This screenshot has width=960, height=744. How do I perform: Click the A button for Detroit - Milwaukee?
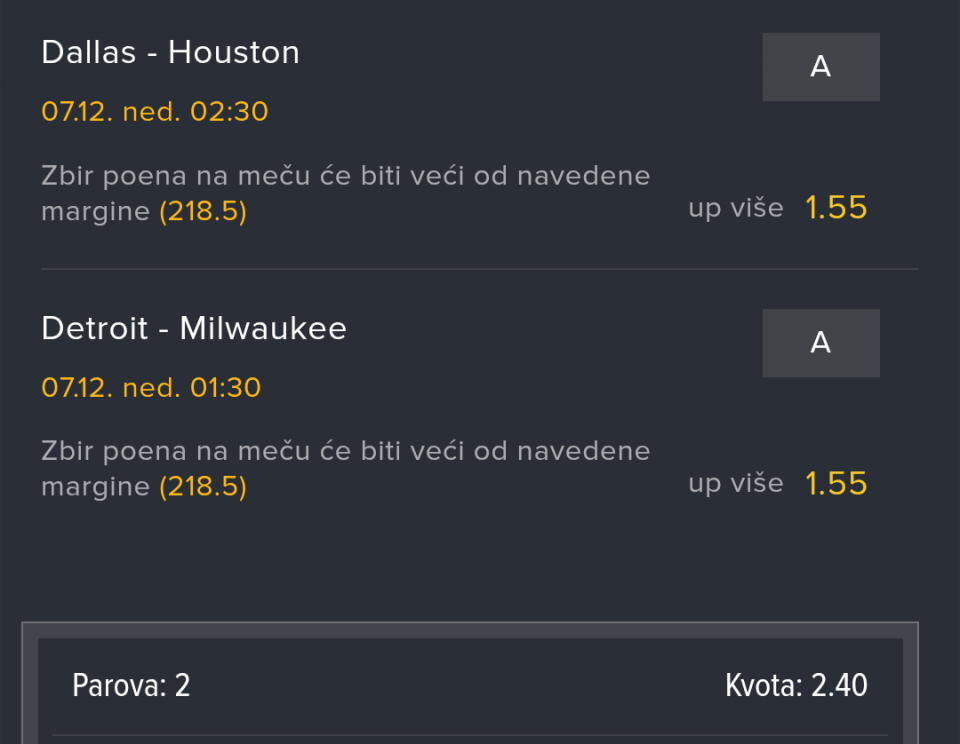coord(820,343)
